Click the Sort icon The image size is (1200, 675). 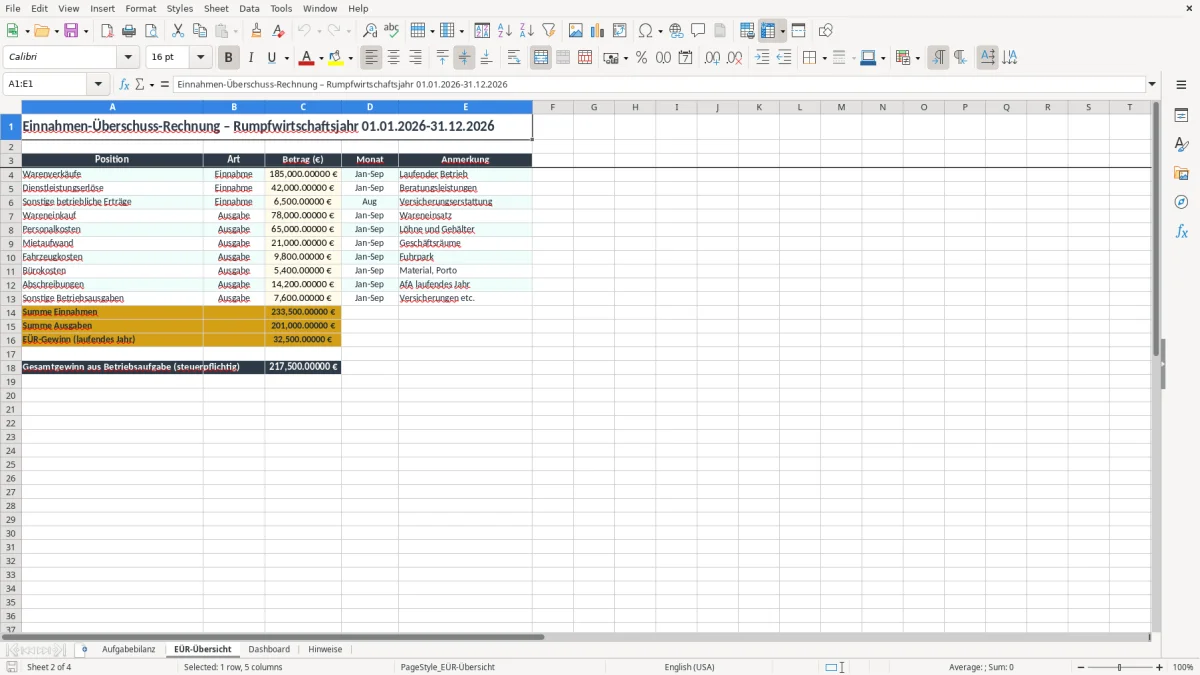pyautogui.click(x=482, y=31)
